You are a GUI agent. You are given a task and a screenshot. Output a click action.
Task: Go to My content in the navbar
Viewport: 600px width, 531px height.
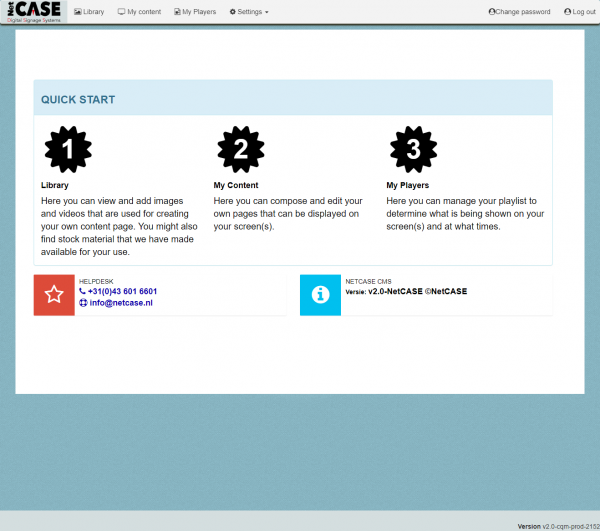139,12
